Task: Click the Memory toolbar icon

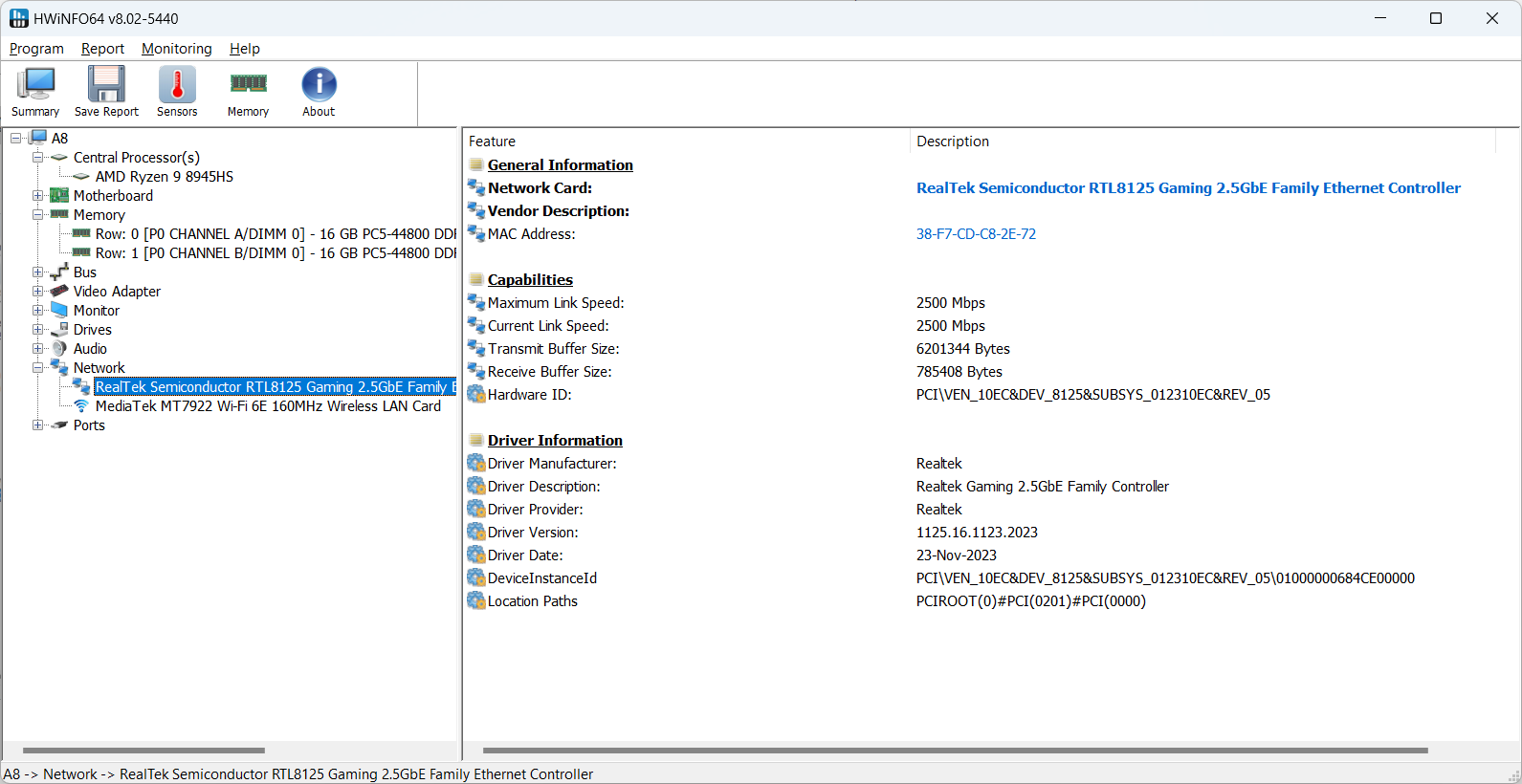Action: 248,92
